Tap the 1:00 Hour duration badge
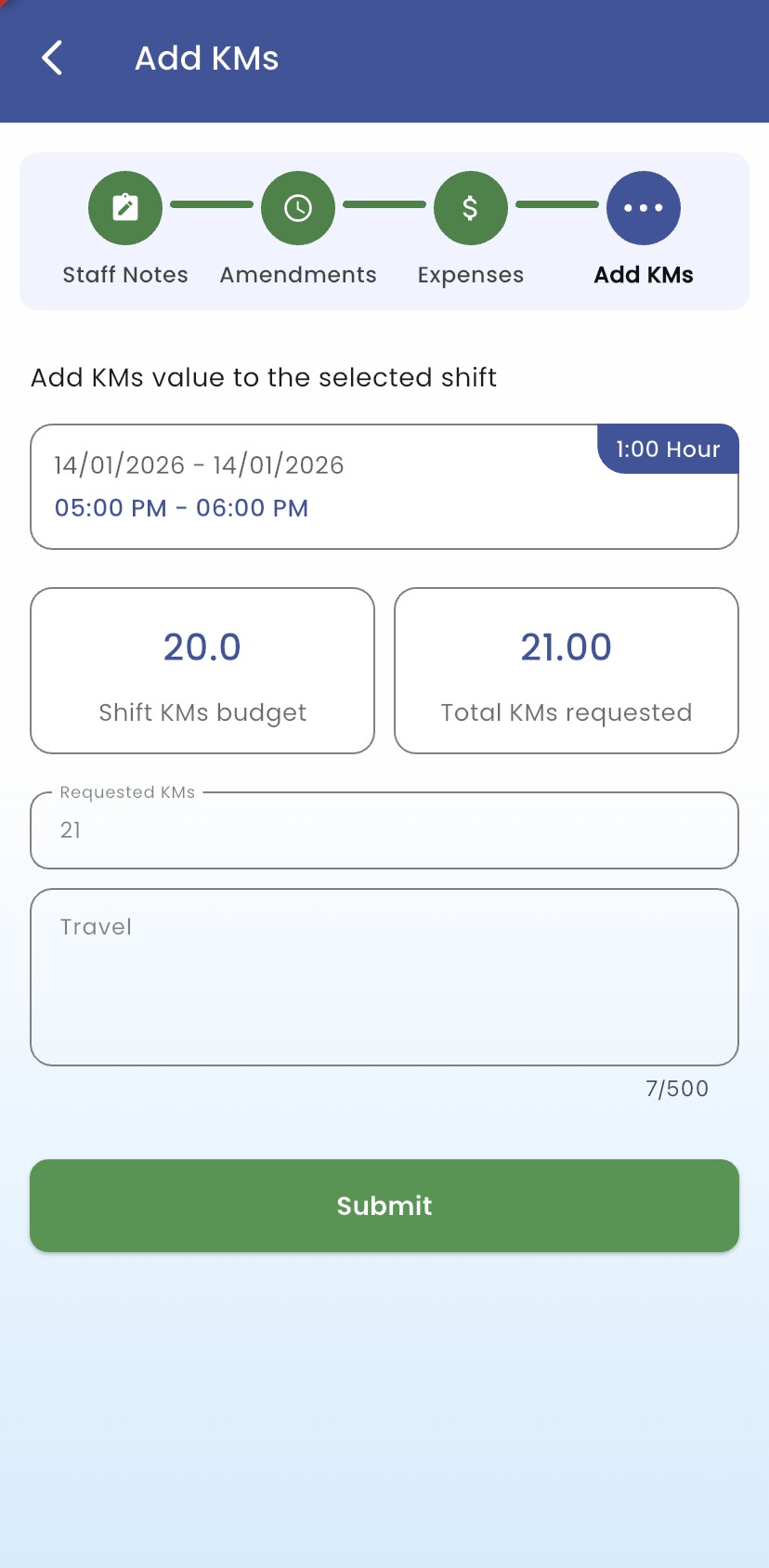Screen dimensions: 769x1568 668,450
